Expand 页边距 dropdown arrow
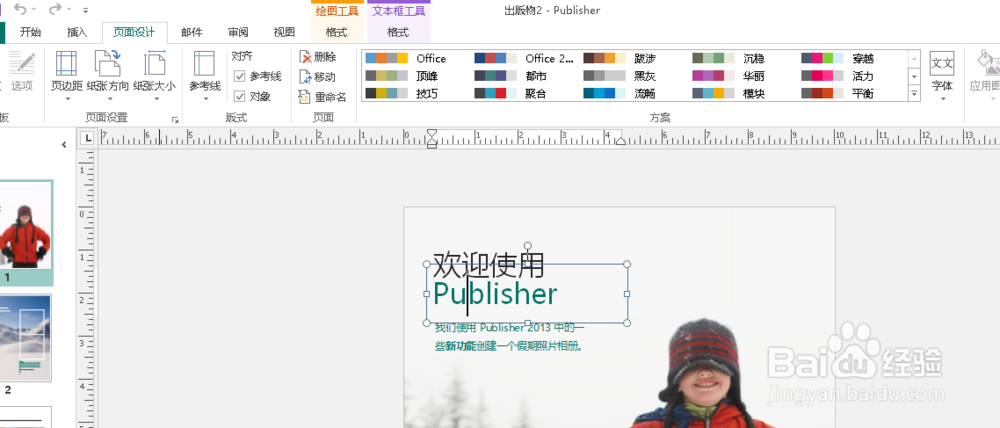 pyautogui.click(x=66, y=99)
